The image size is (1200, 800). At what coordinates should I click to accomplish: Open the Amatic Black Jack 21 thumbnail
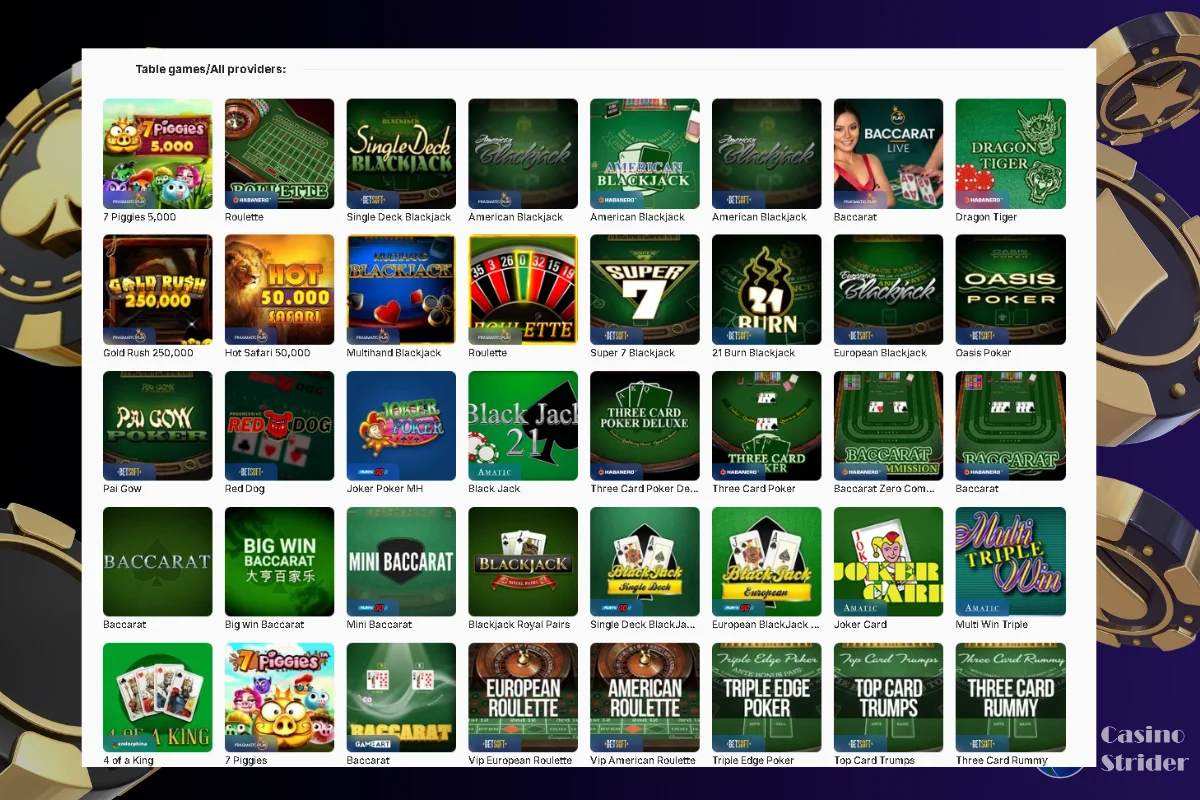pos(523,425)
